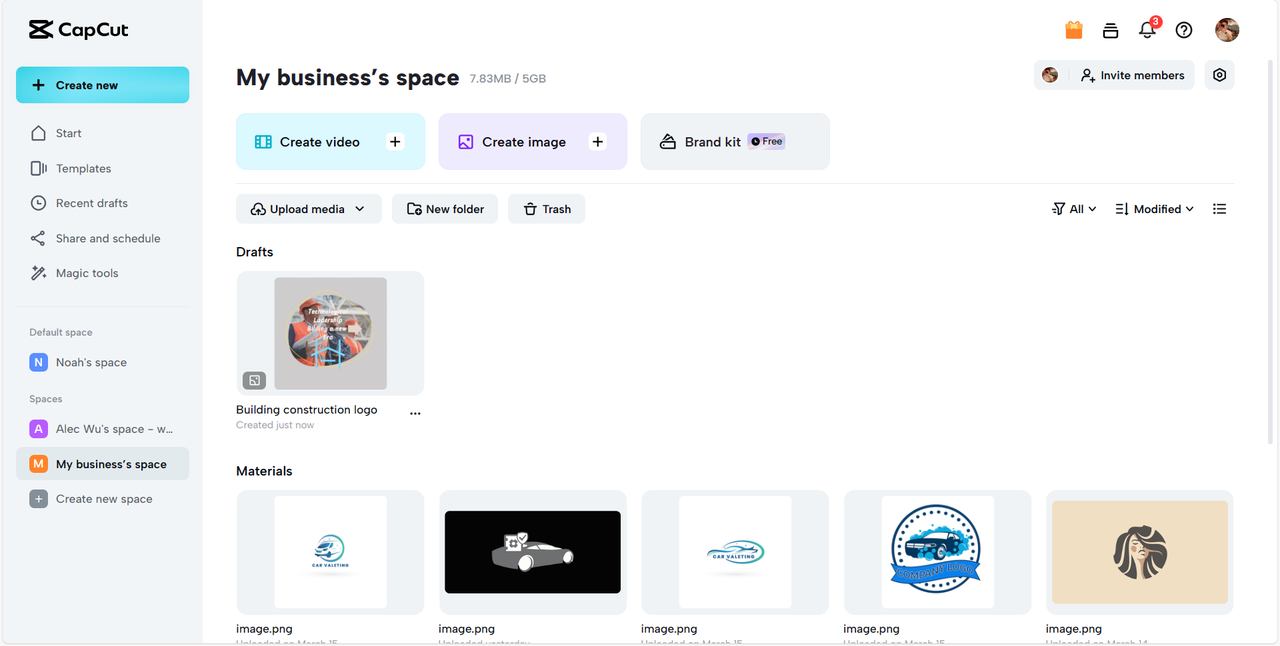Image resolution: width=1280 pixels, height=646 pixels.
Task: Switch to Alec Wu's space
Action: click(102, 429)
